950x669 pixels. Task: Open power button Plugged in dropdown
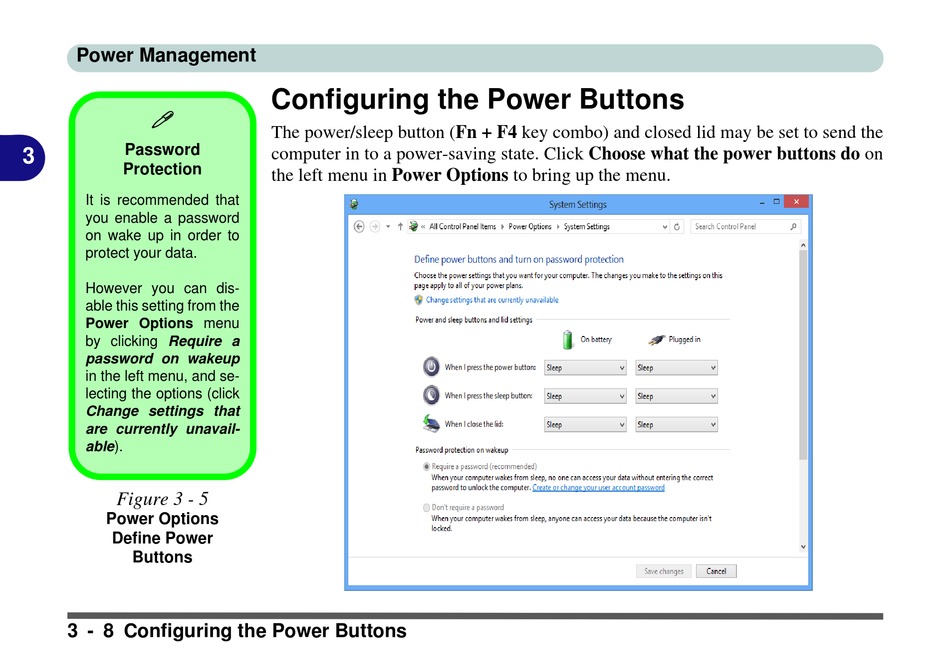tap(676, 368)
